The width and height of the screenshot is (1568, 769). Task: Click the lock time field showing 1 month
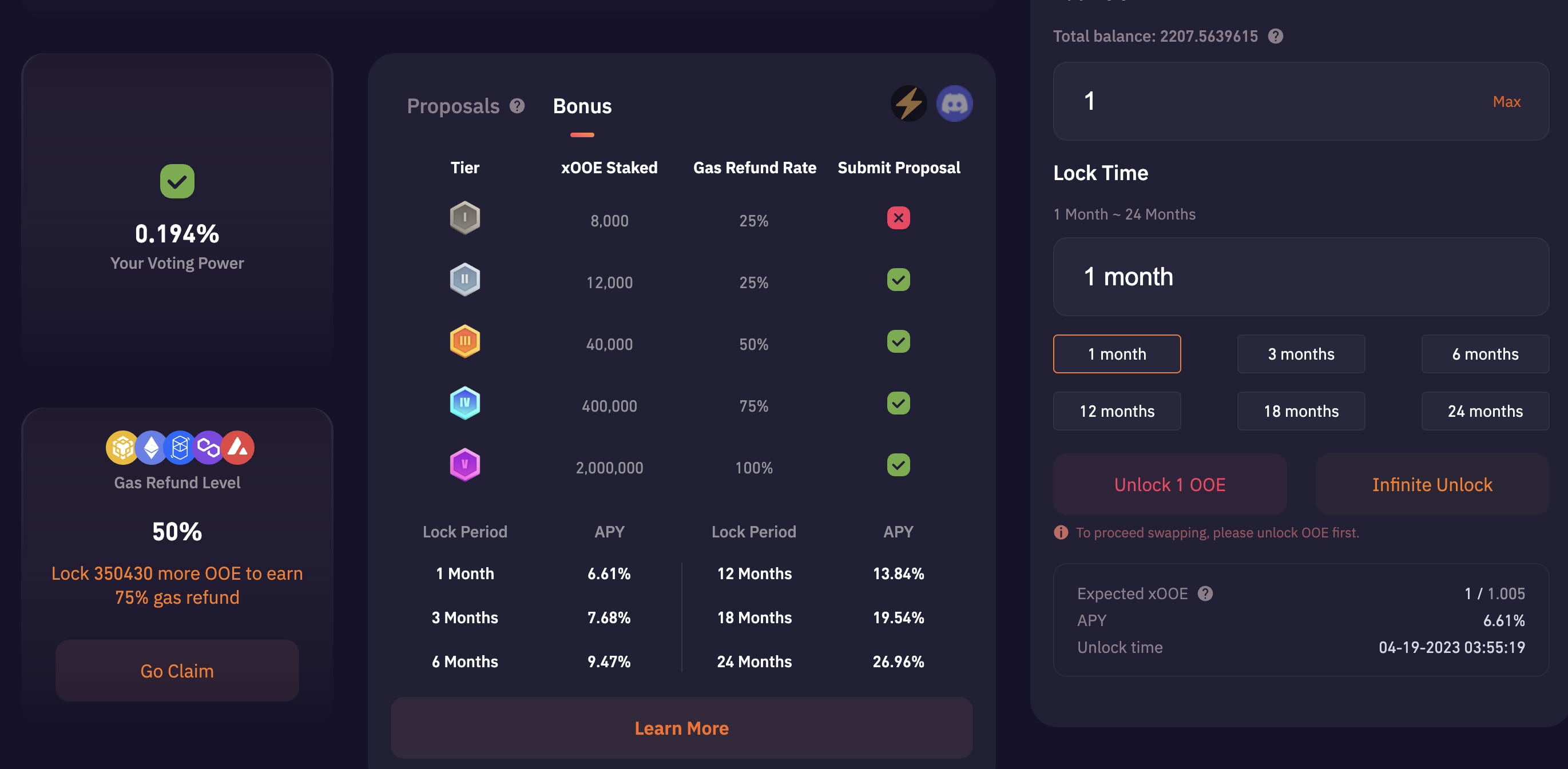[1300, 277]
